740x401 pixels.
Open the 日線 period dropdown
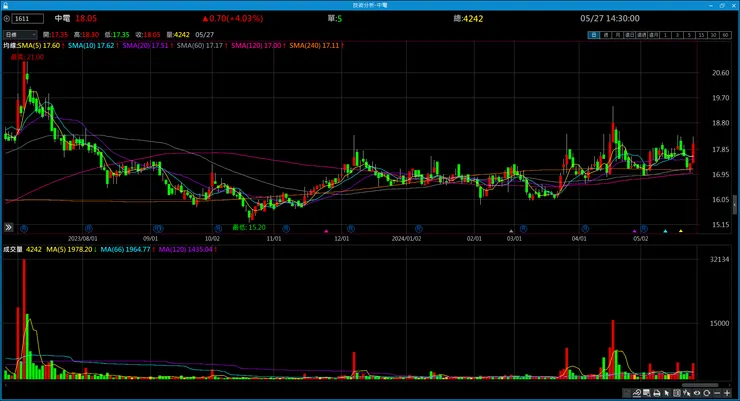pos(20,34)
